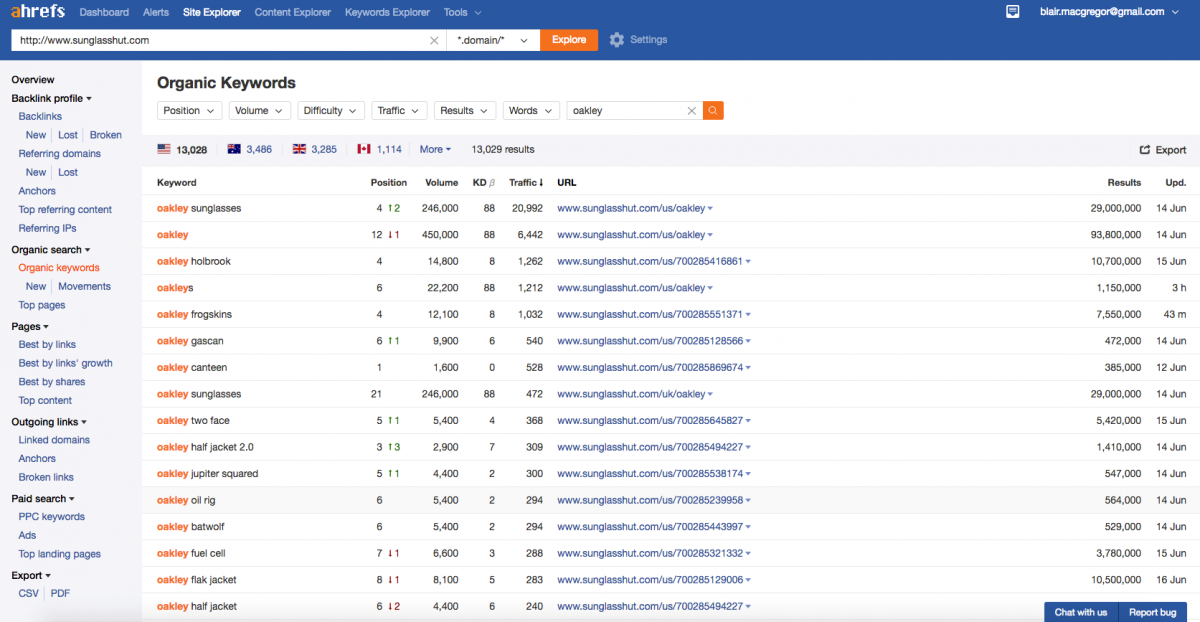Click the Settings gear icon
Viewport: 1200px width, 622px height.
(x=617, y=40)
